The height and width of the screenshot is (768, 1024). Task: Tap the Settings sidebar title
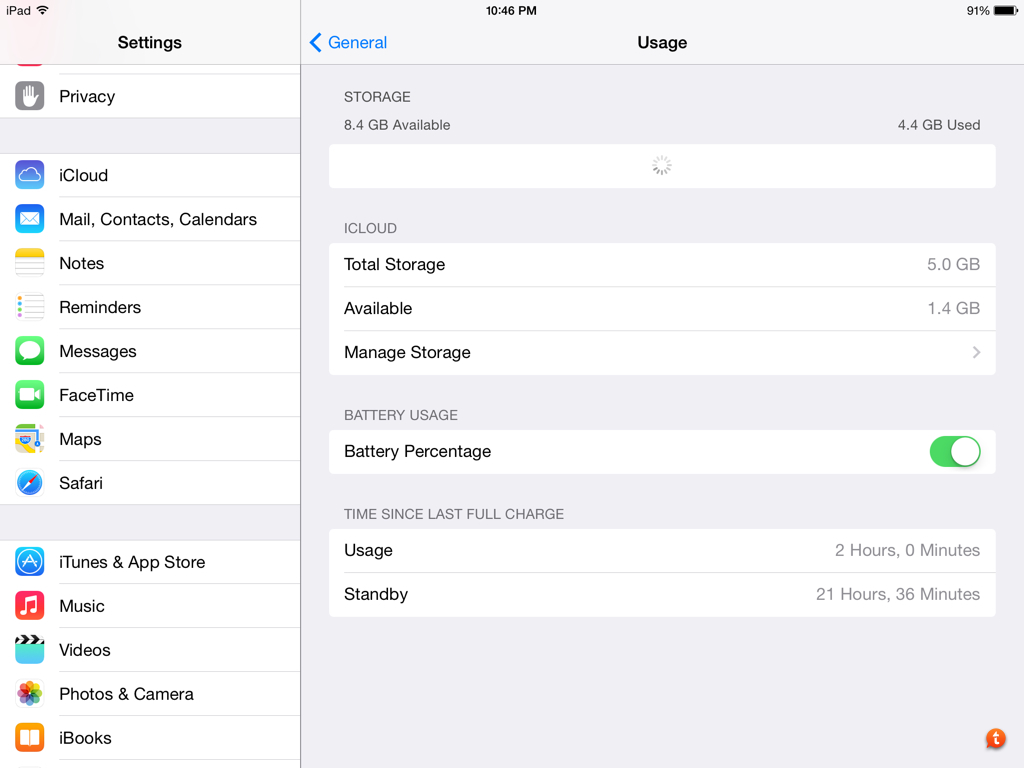[150, 42]
